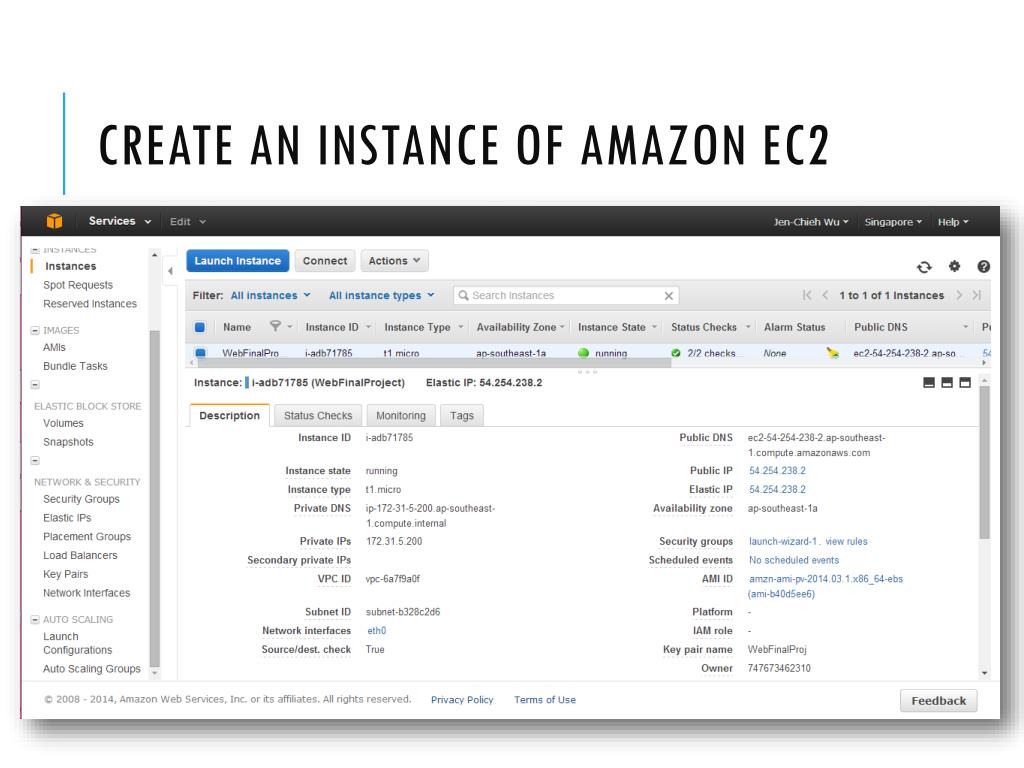This screenshot has height=768, width=1024.
Task: Click the Connect button
Action: tap(325, 261)
